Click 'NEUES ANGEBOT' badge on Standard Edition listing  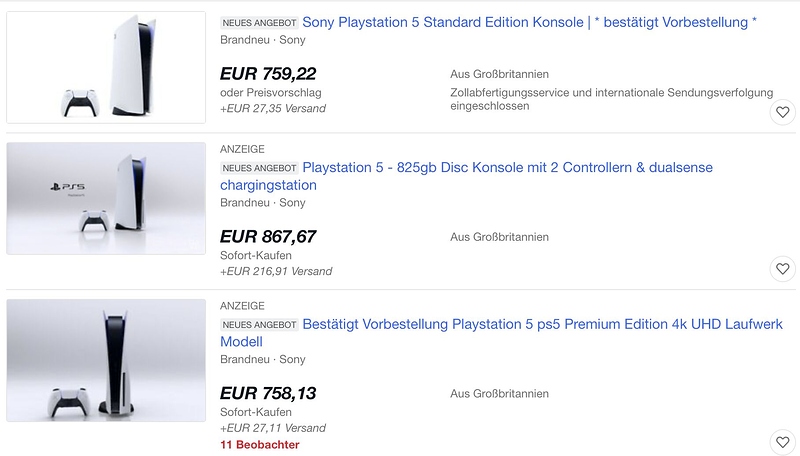tap(259, 23)
